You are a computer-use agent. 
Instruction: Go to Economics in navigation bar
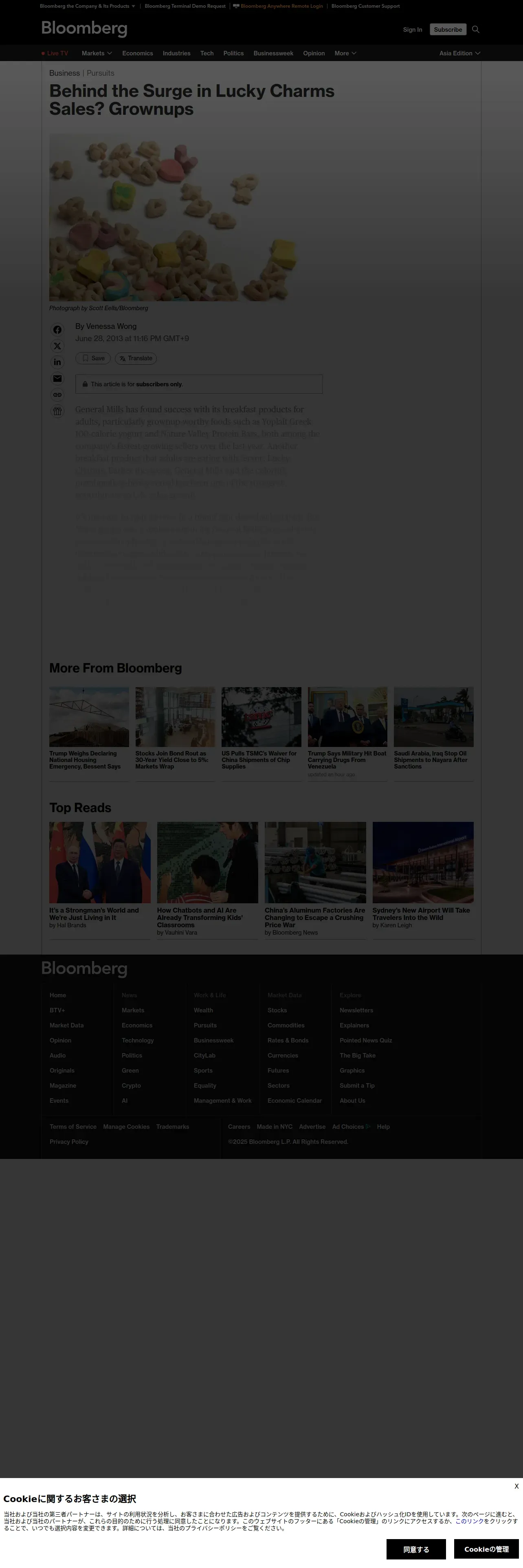pos(138,54)
